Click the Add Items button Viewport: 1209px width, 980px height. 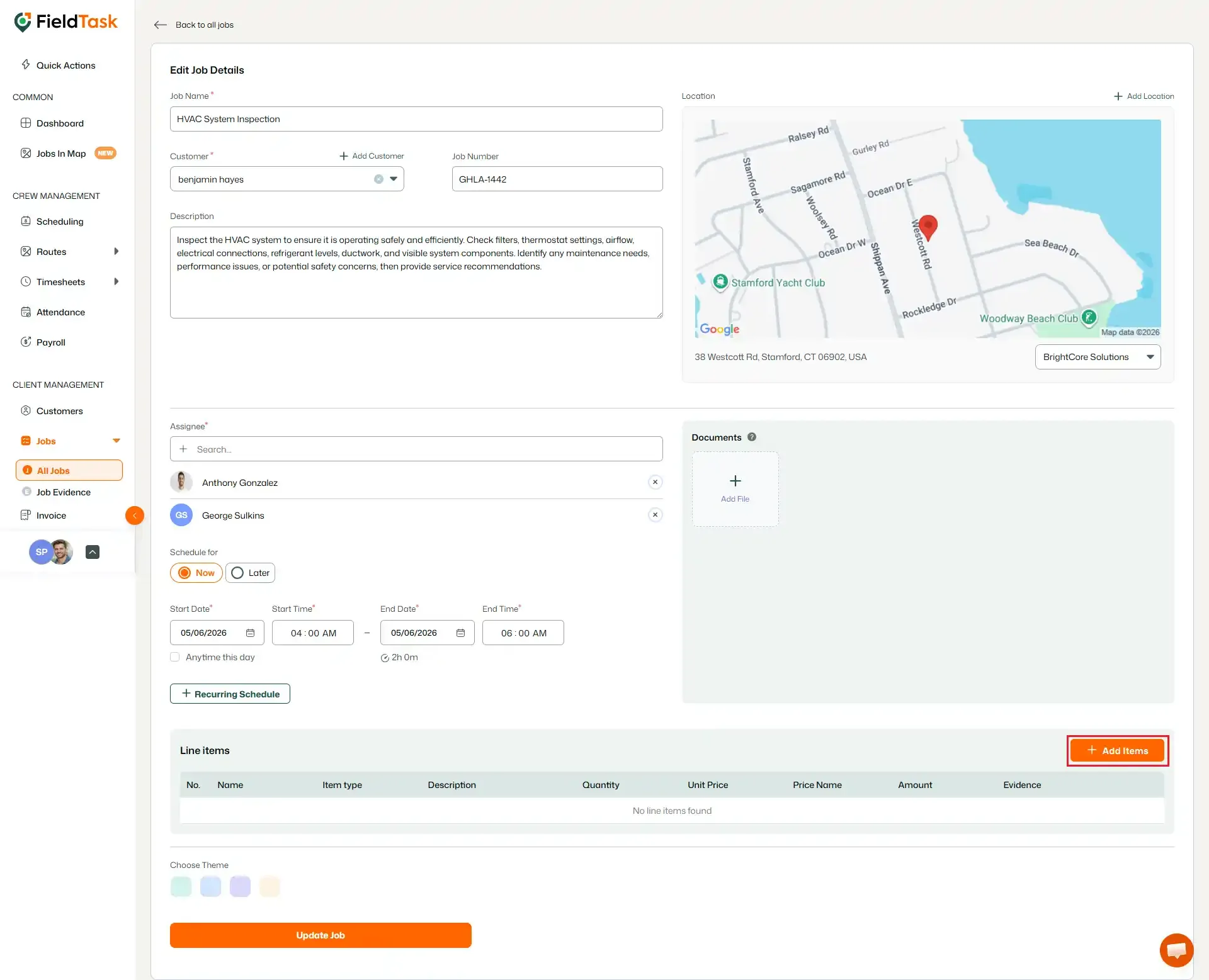1117,750
